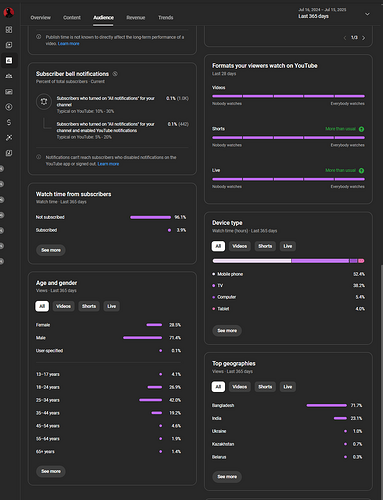Image resolution: width=383 pixels, height=500 pixels.
Task: Go to next card page with right chevron
Action: pos(364,38)
